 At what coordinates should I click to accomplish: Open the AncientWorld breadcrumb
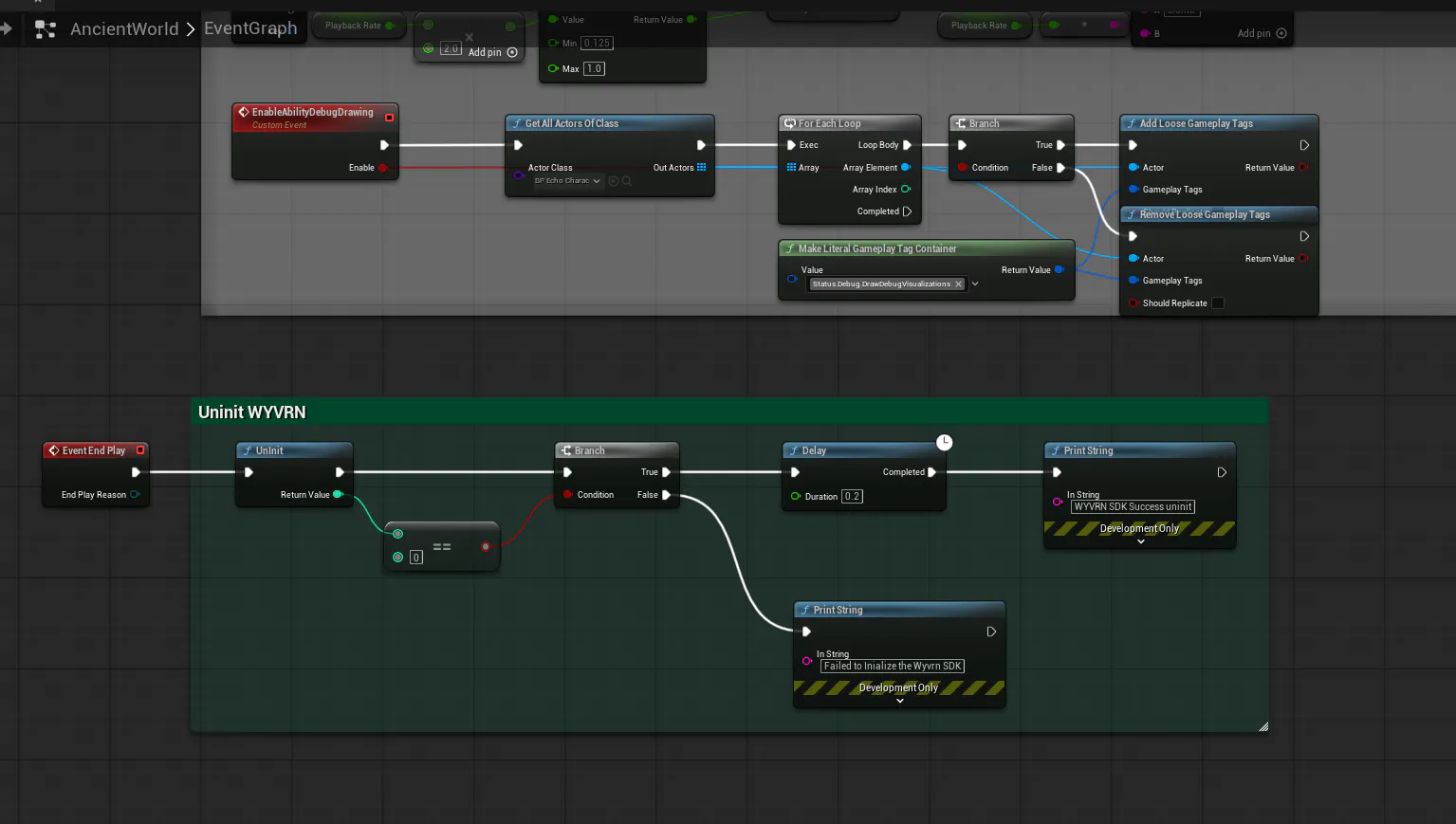[x=124, y=29]
